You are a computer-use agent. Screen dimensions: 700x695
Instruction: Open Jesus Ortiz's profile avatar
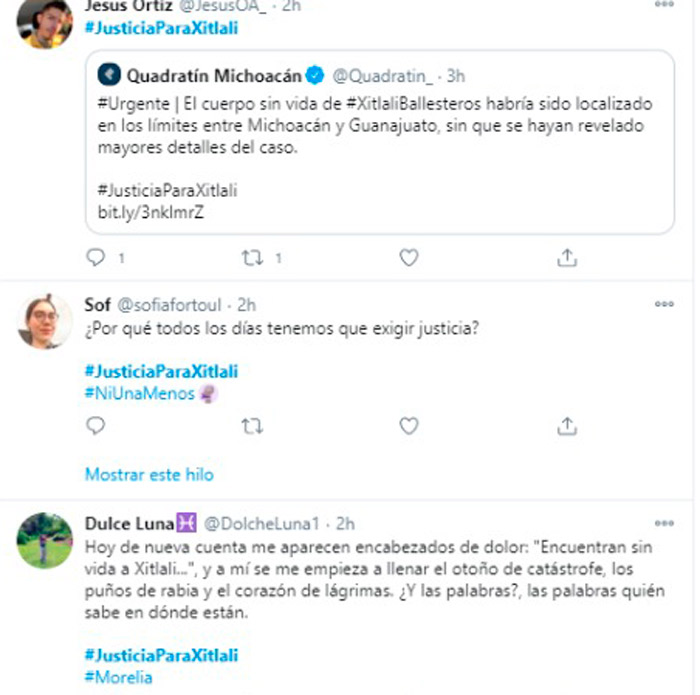pos(45,22)
